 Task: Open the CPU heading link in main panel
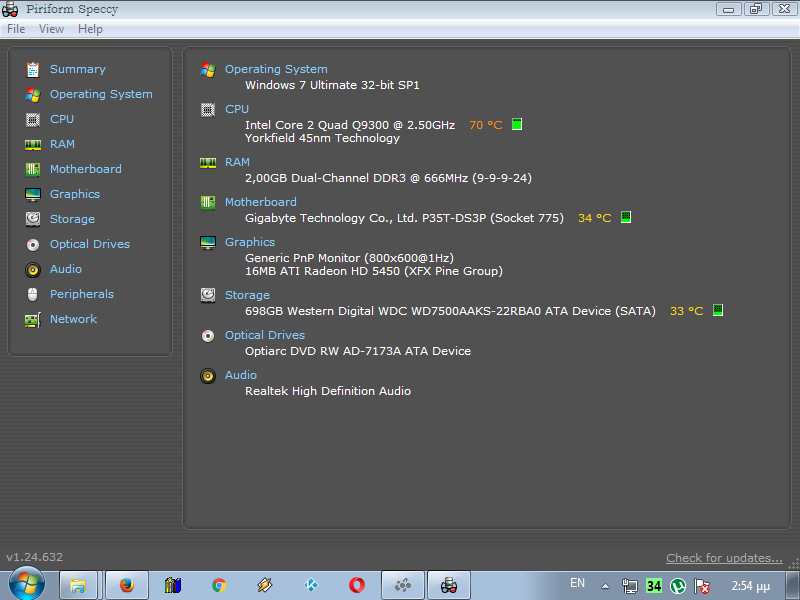pyautogui.click(x=237, y=109)
